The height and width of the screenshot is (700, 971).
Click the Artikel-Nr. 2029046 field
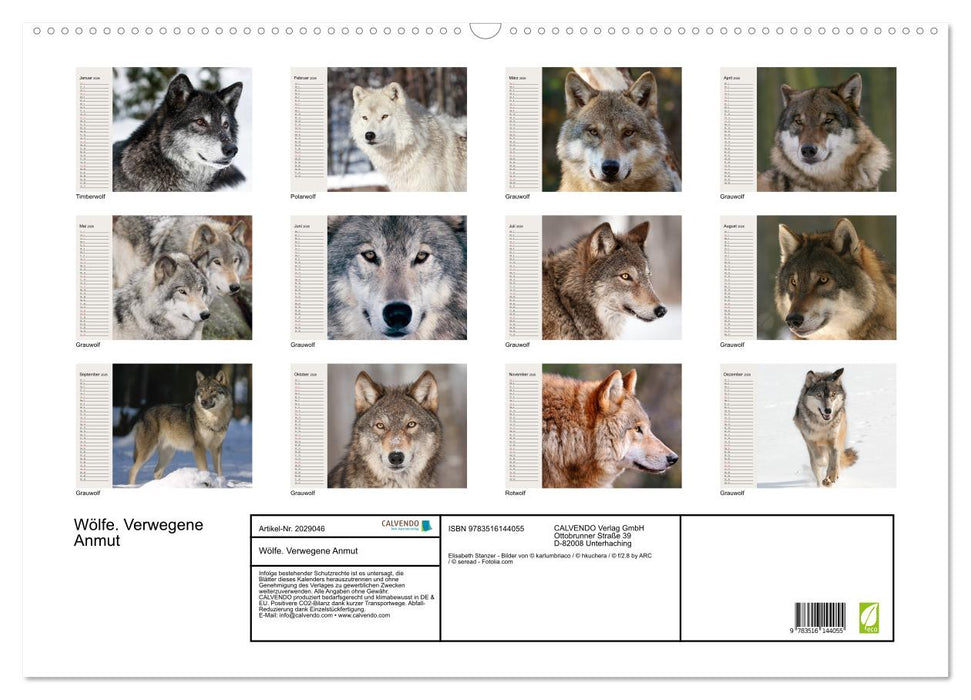click(x=293, y=527)
